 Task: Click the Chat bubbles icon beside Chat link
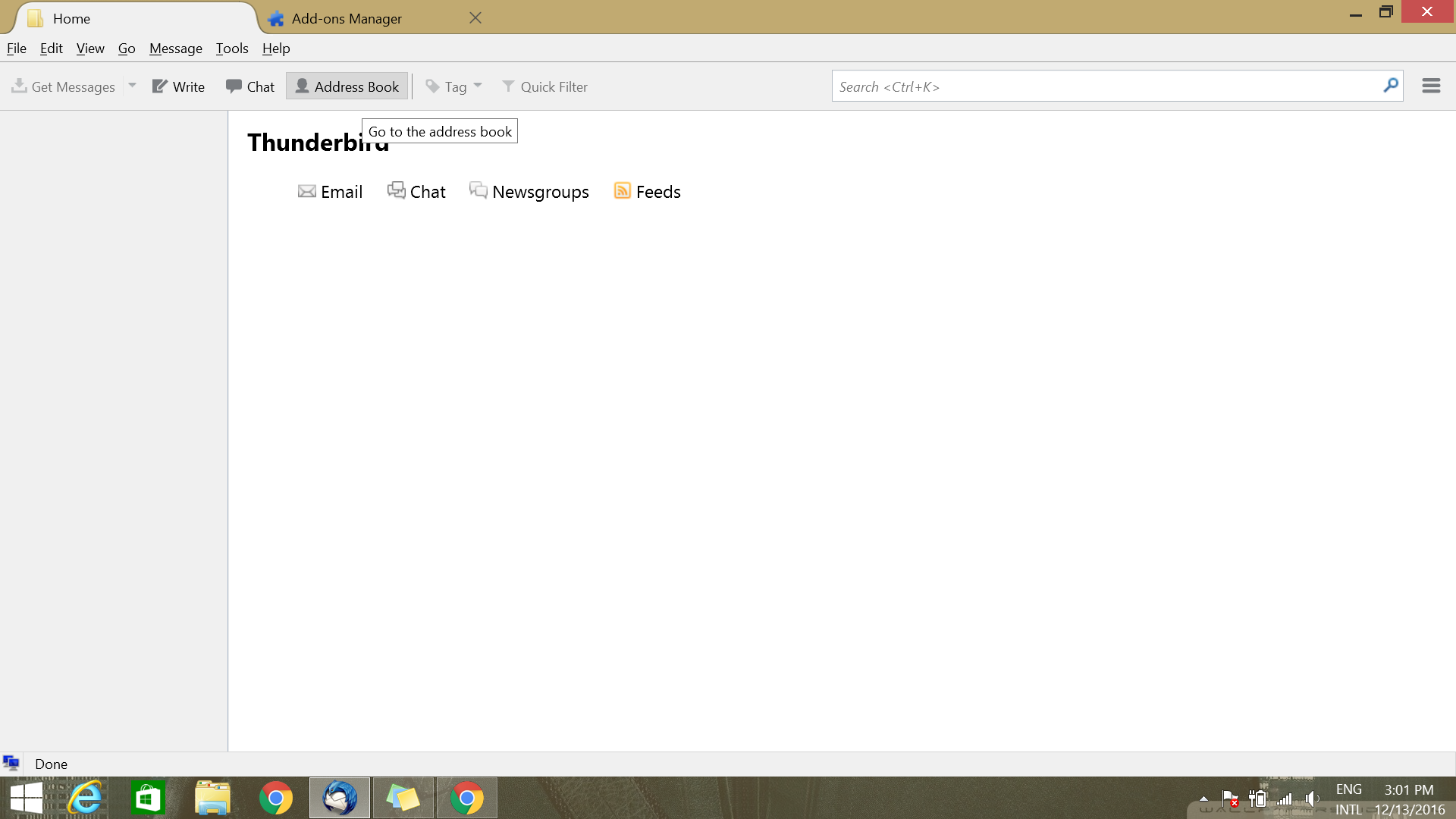(x=397, y=190)
